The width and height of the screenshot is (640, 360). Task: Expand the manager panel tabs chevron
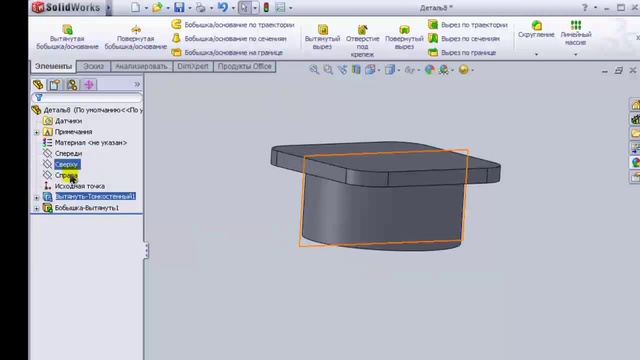(x=137, y=84)
